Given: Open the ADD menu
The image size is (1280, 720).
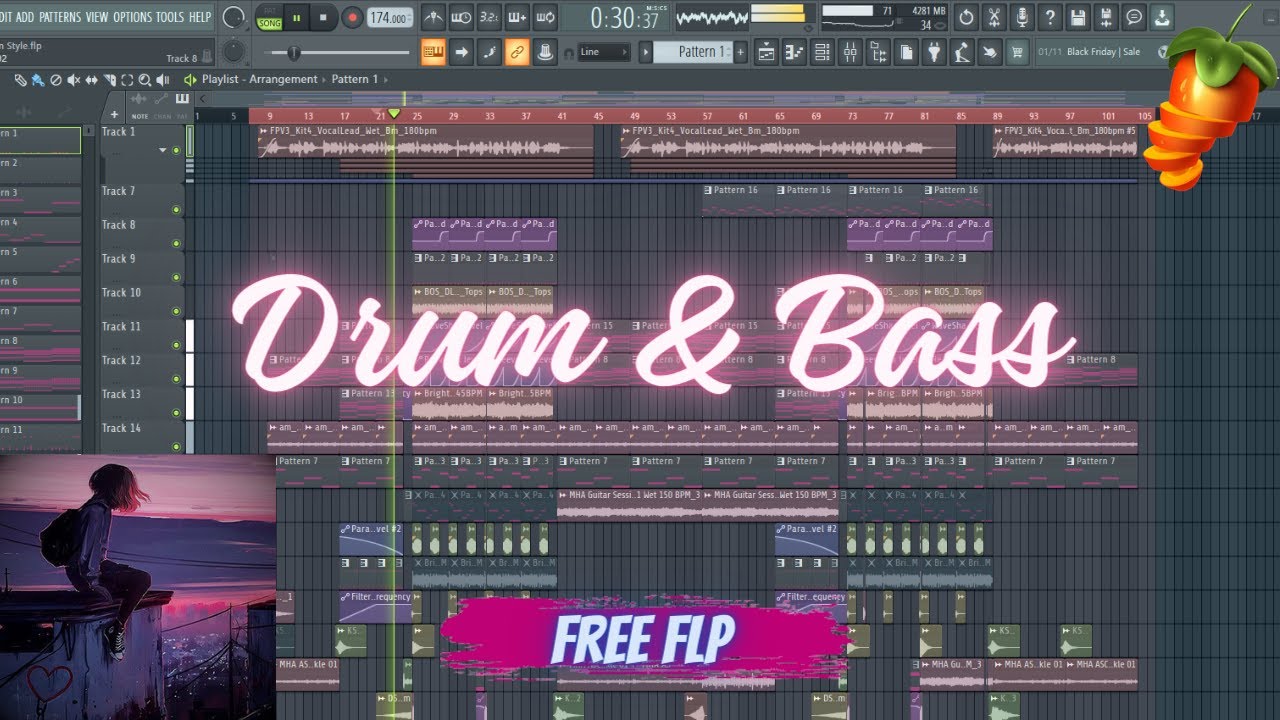Looking at the screenshot, I should pyautogui.click(x=24, y=17).
